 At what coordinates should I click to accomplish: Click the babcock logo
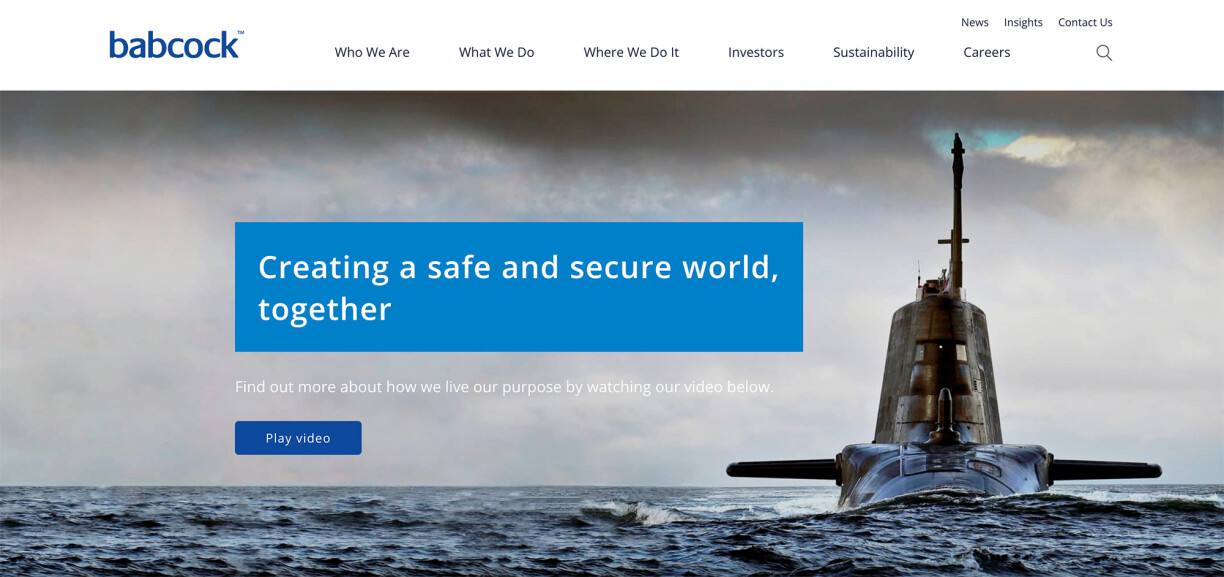(x=175, y=45)
